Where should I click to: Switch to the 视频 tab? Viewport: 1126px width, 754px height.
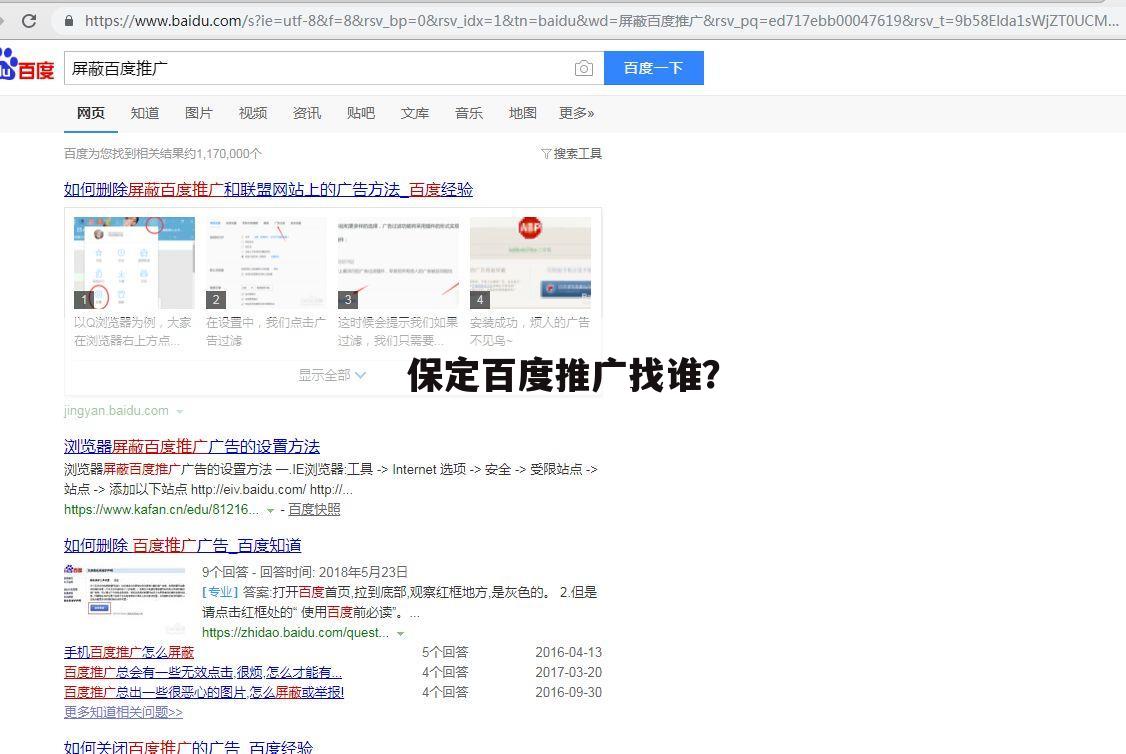(x=252, y=113)
